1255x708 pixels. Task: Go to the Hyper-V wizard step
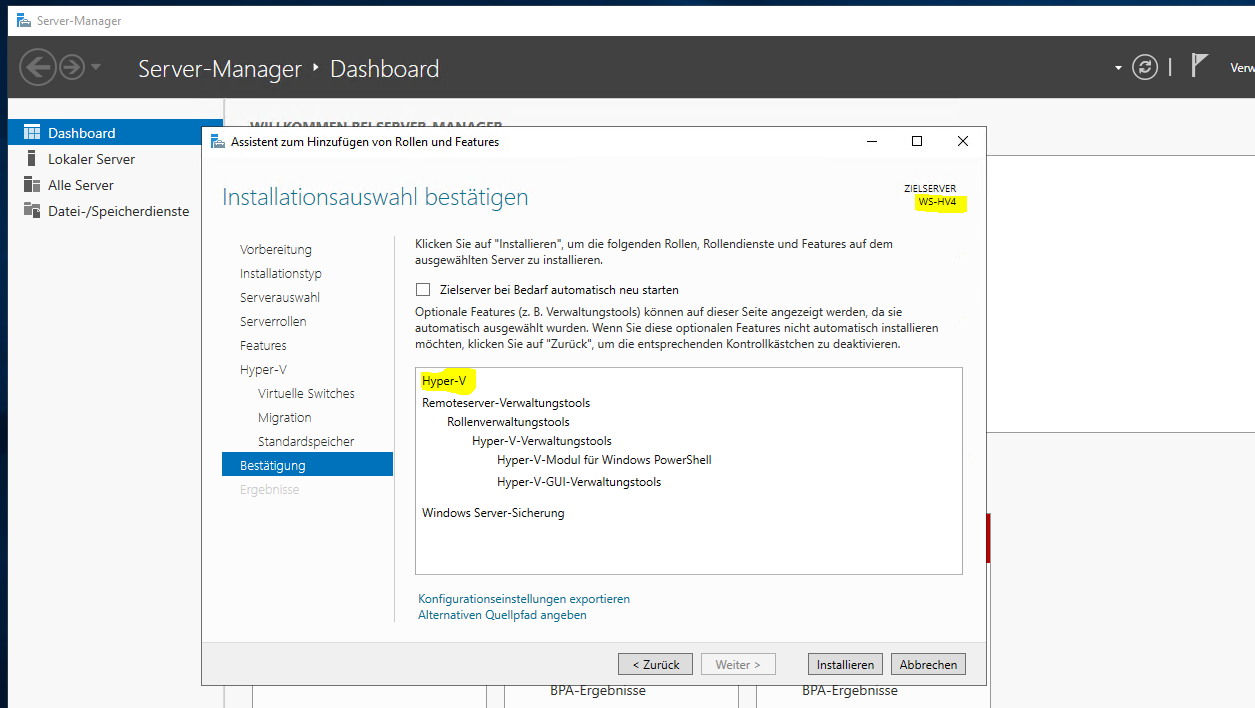(263, 370)
